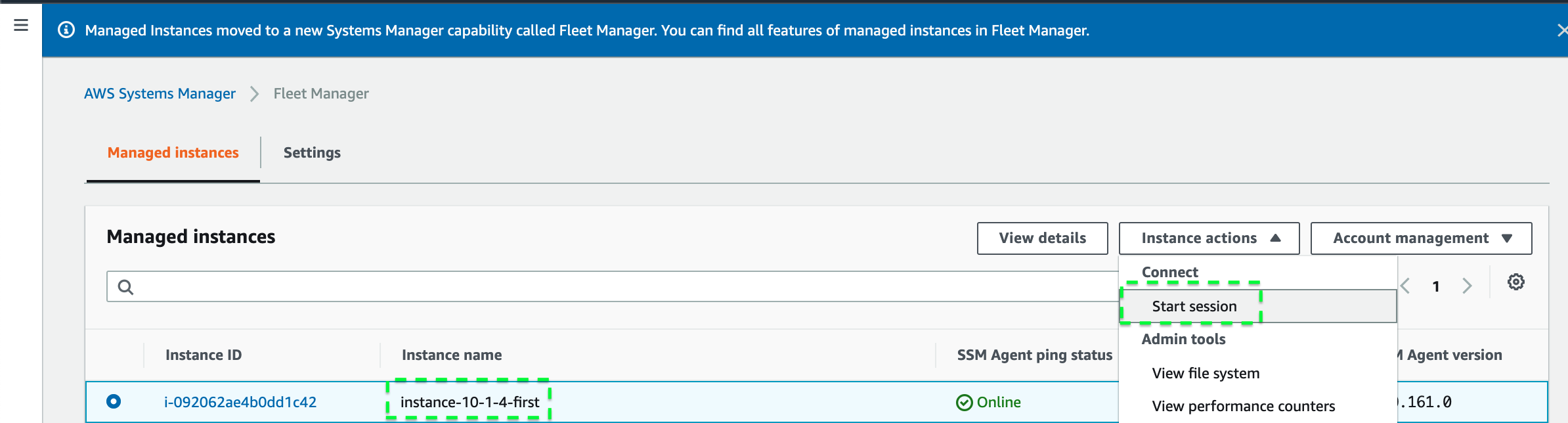The height and width of the screenshot is (423, 1568).
Task: Click the Connect menu section heading
Action: (x=1169, y=272)
